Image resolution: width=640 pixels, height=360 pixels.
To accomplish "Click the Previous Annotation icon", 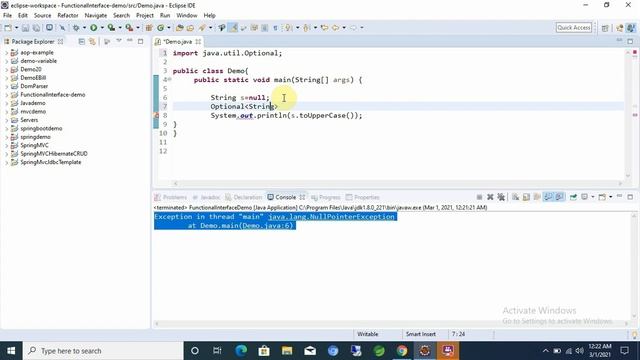I will [306, 28].
